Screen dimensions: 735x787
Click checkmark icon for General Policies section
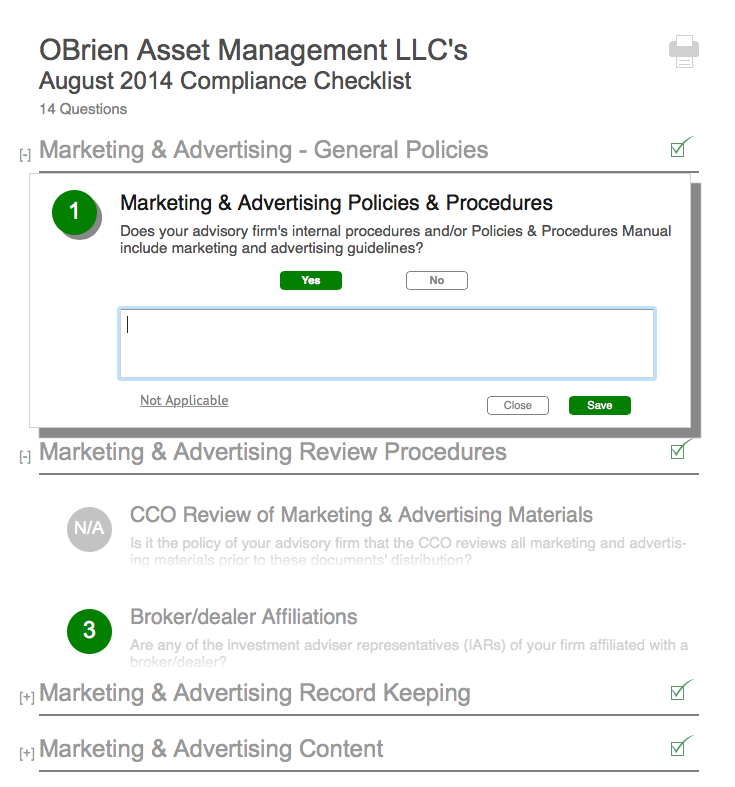[680, 148]
